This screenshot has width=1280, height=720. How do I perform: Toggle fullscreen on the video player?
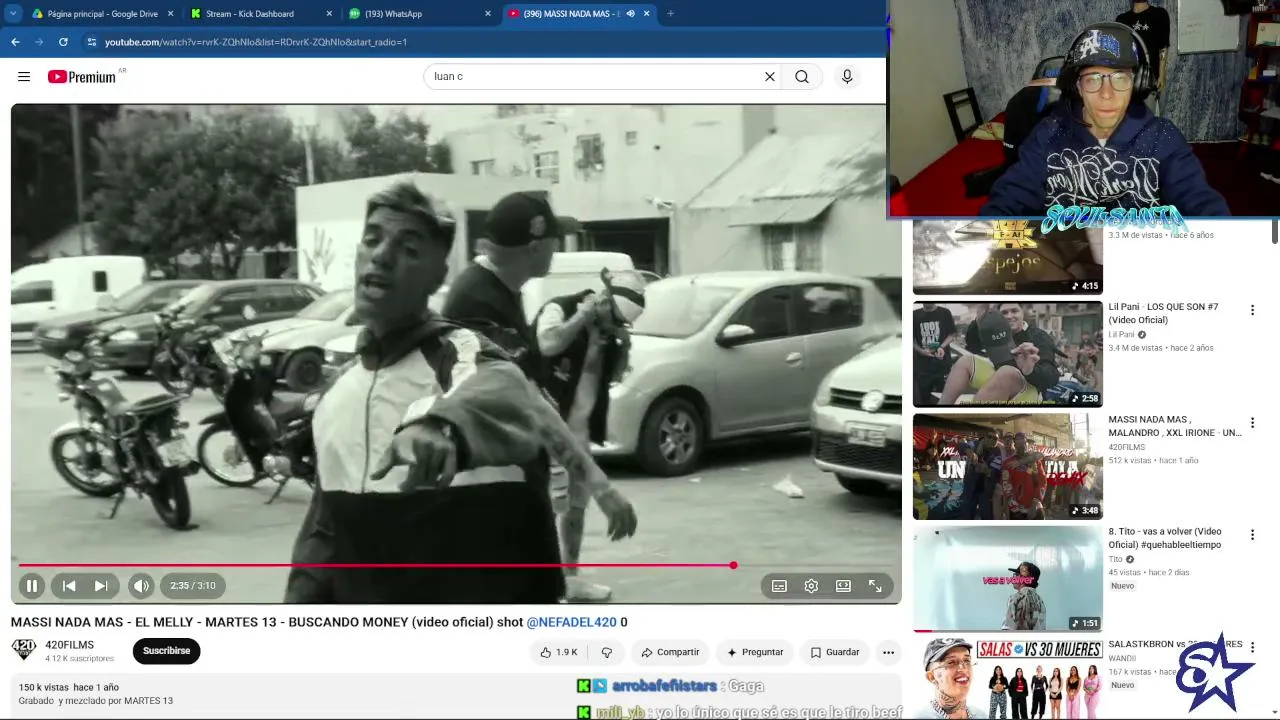point(875,586)
